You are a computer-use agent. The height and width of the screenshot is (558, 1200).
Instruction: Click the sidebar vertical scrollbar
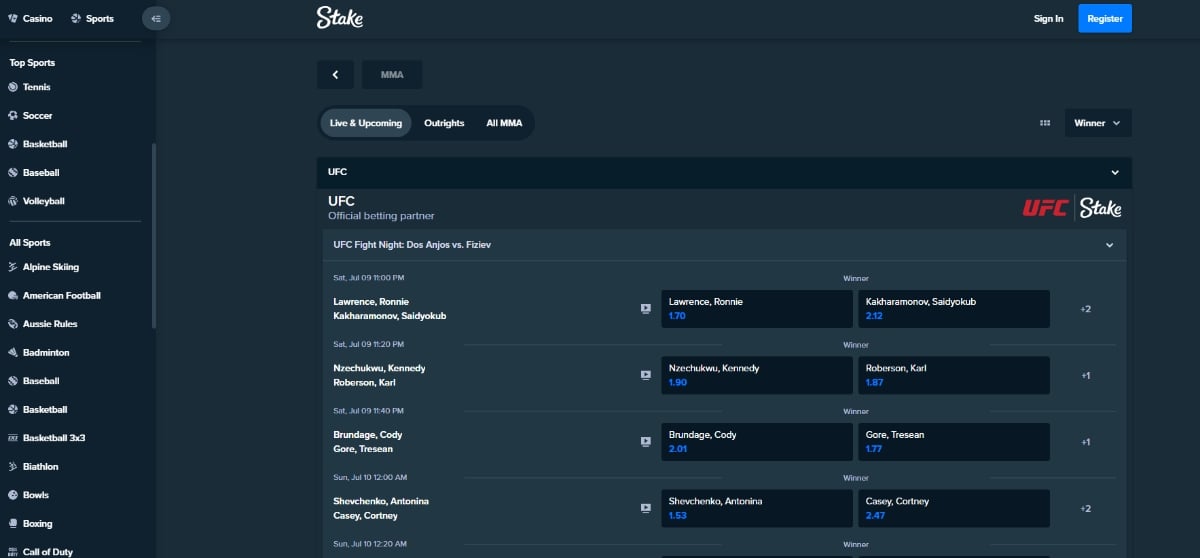tap(154, 235)
